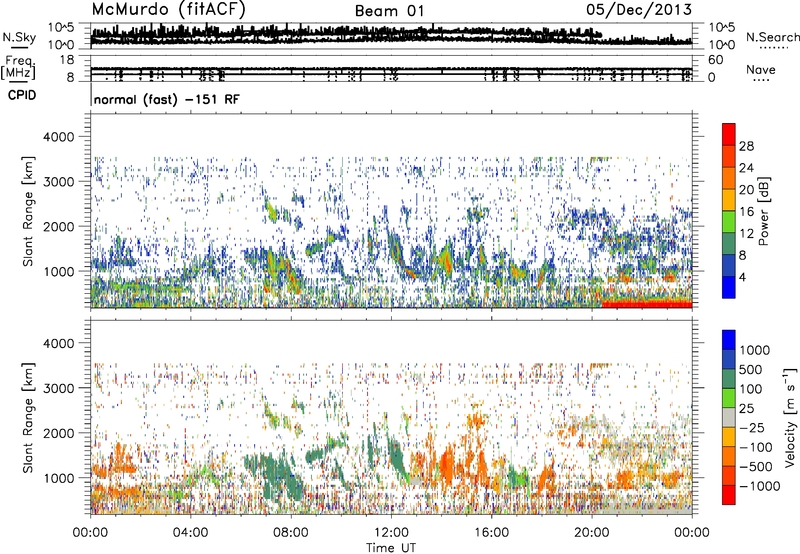
Task: Click the red below -1000 velocity swatch
Action: (729, 495)
